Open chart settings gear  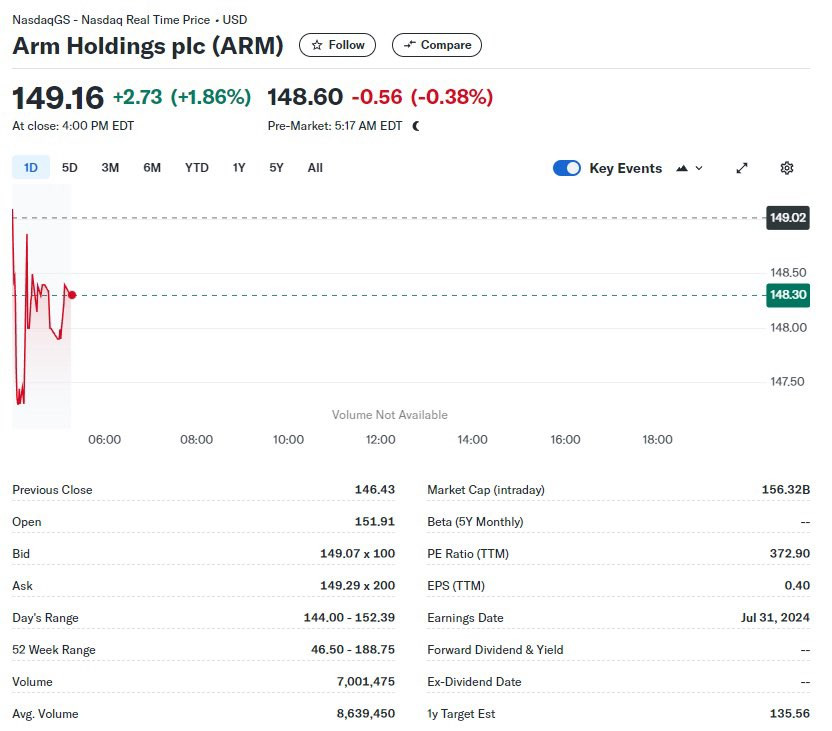(x=787, y=168)
